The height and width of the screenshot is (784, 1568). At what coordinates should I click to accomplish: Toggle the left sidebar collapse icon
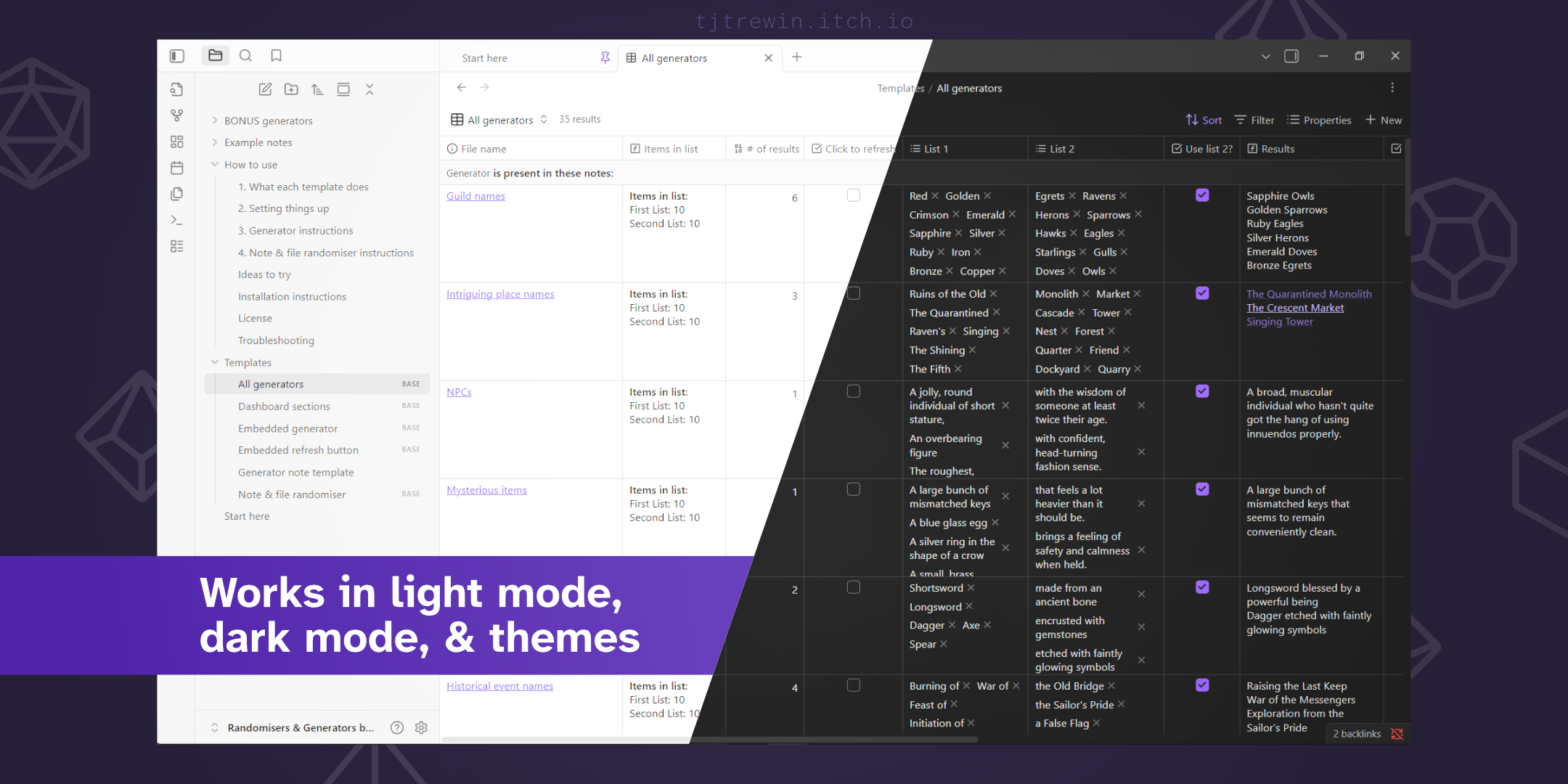tap(176, 56)
